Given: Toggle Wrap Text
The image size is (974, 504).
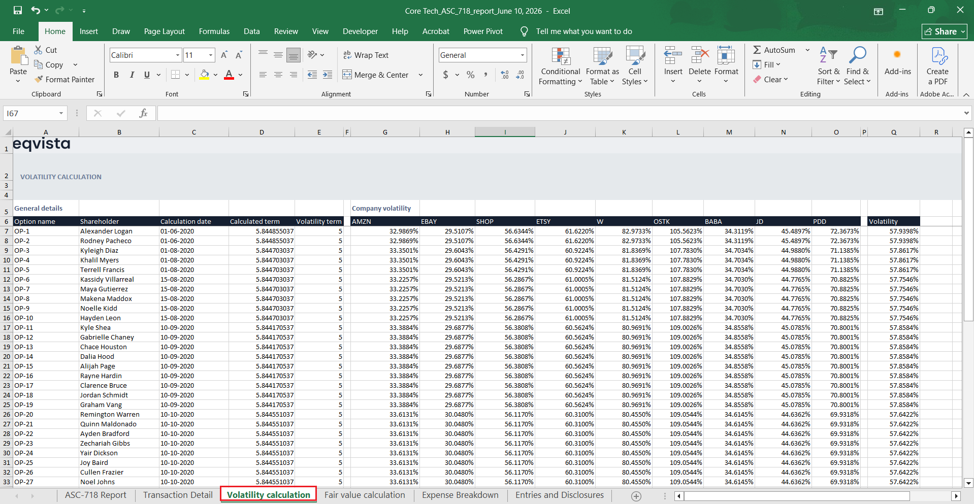Looking at the screenshot, I should coord(366,55).
